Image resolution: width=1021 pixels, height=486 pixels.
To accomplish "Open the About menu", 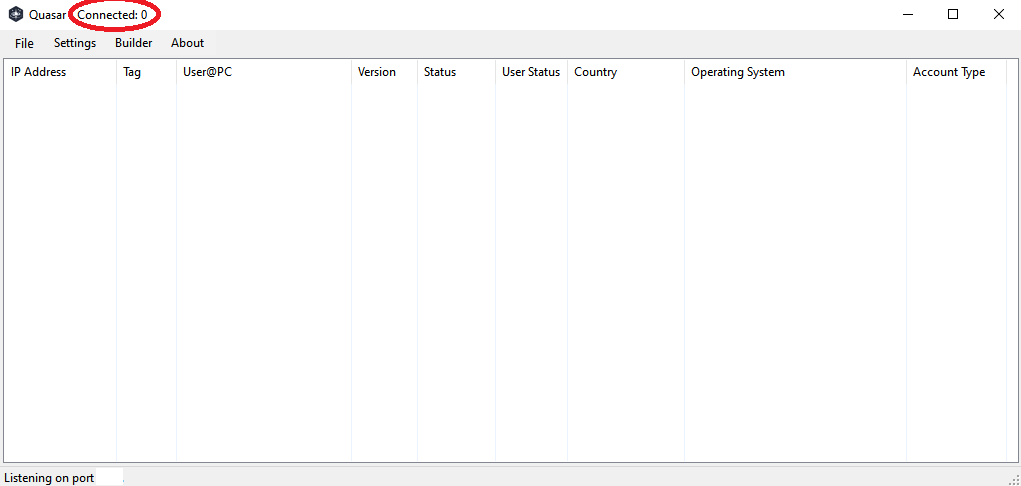I will click(x=188, y=43).
